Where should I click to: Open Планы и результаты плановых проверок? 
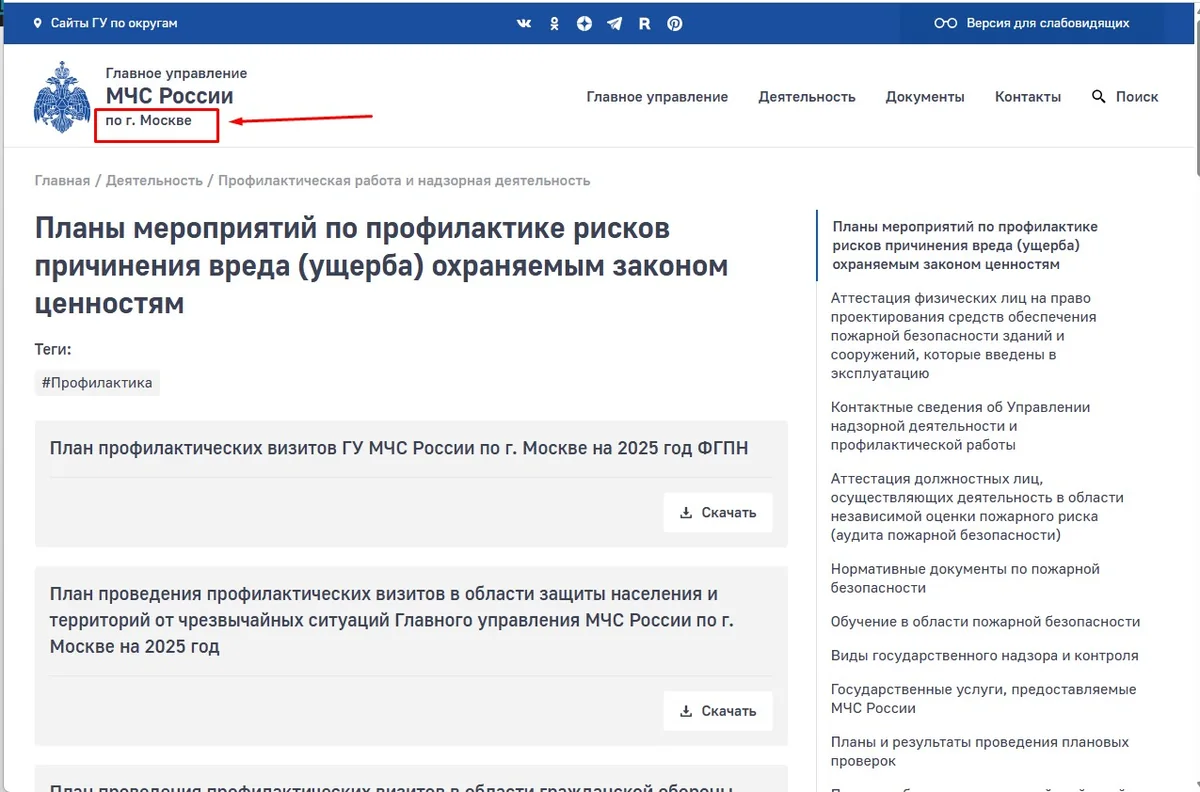980,752
